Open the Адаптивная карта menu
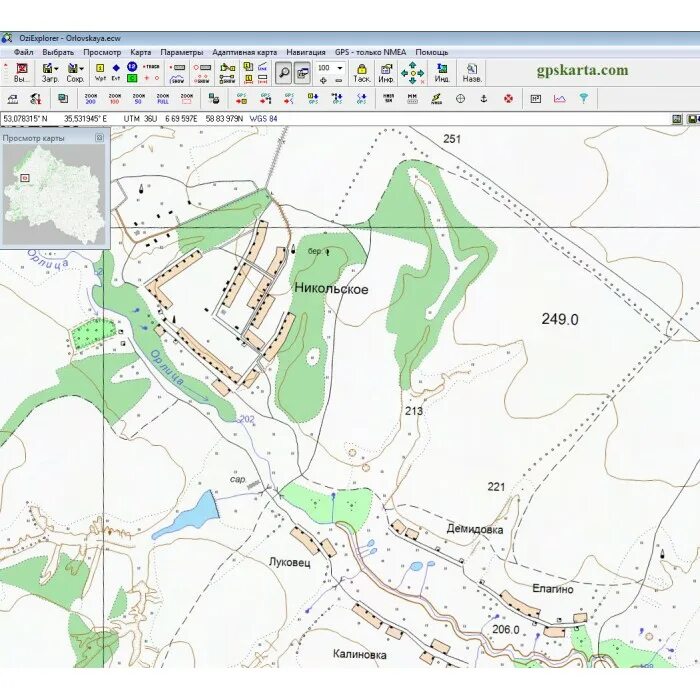 [x=245, y=52]
